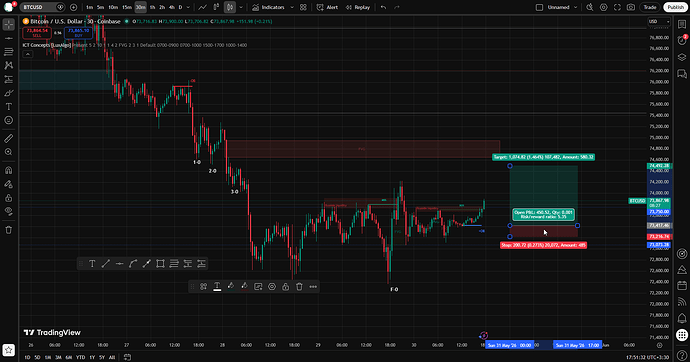Open quick search in top bar
Screen dimensions: 690x362
click(590, 7)
